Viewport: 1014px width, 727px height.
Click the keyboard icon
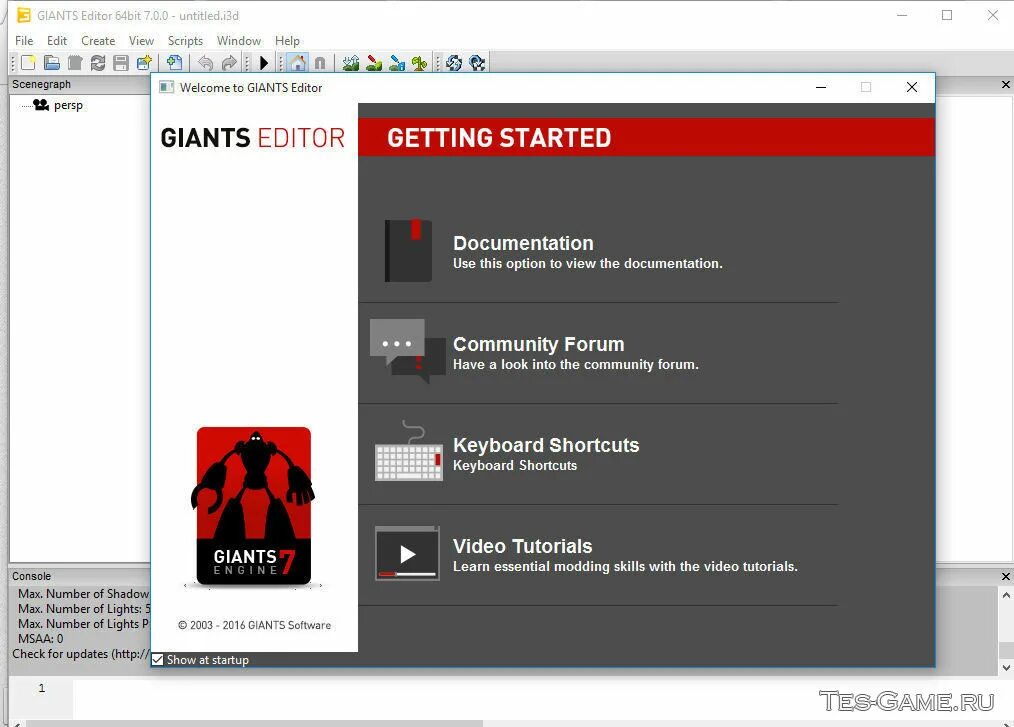pos(409,452)
